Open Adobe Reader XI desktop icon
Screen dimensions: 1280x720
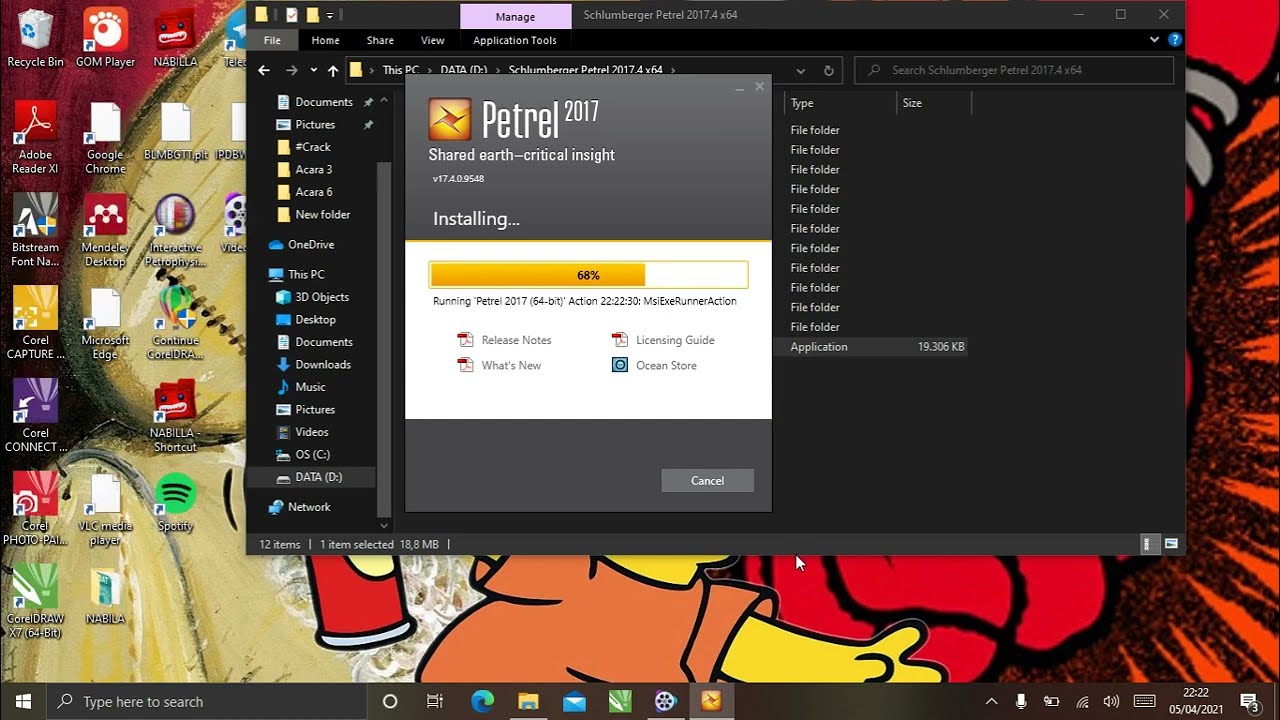(35, 138)
